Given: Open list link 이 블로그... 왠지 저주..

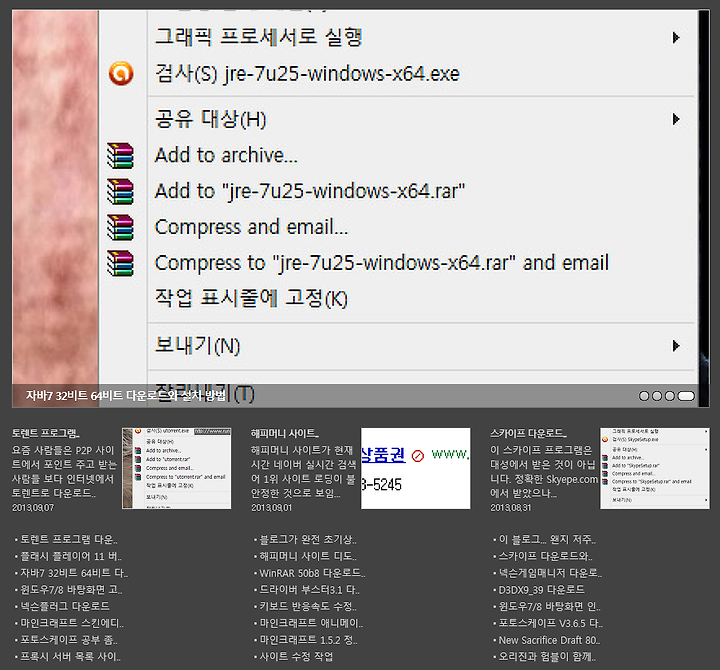Looking at the screenshot, I should point(547,540).
